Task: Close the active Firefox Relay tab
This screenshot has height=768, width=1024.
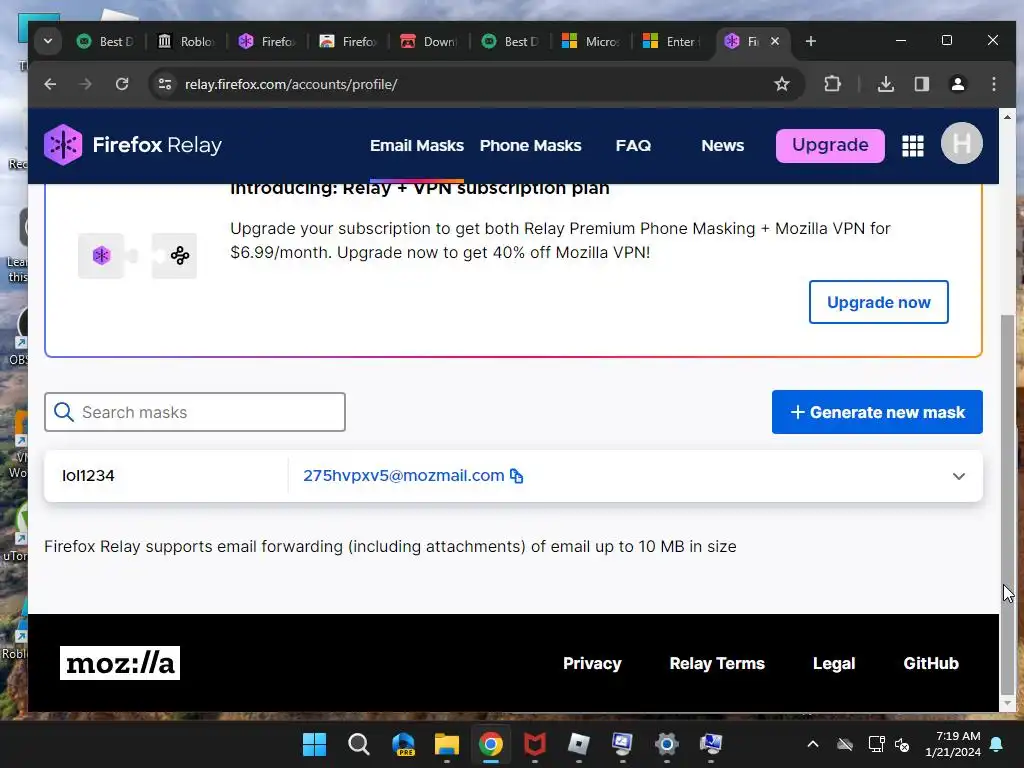Action: [775, 41]
